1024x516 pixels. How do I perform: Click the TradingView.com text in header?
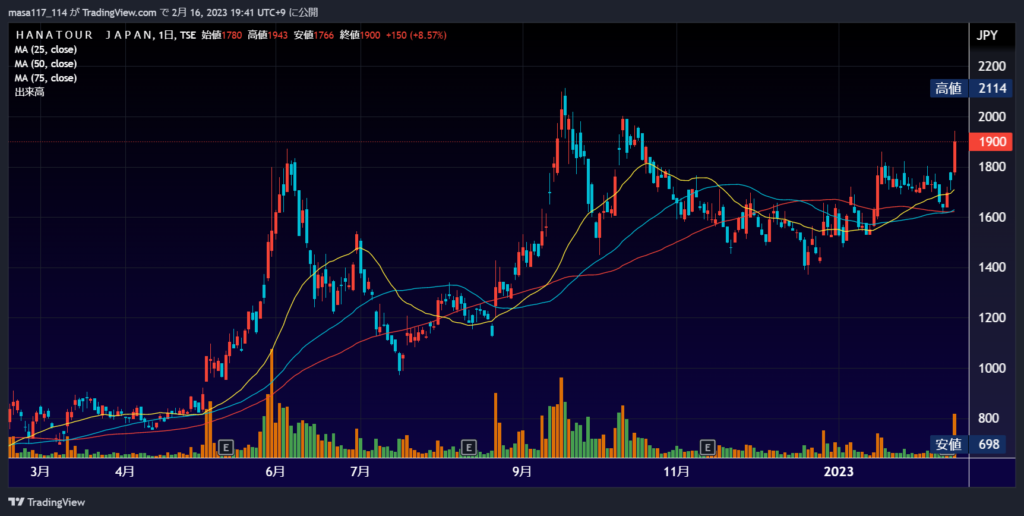click(x=120, y=12)
